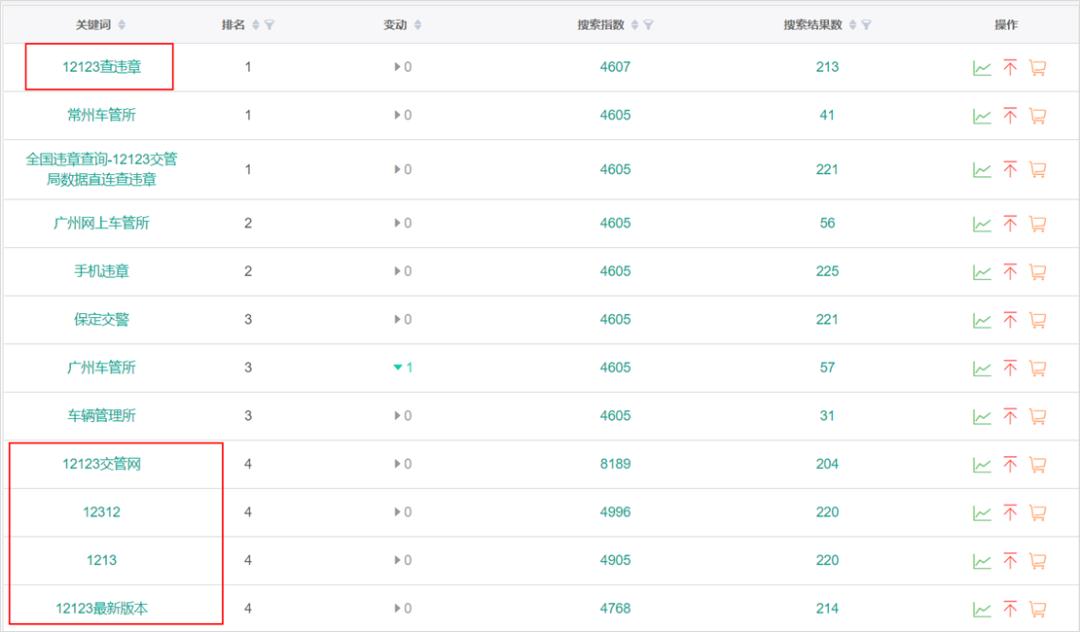The image size is (1080, 632).
Task: Open the keyword link 常州车管所
Action: click(x=107, y=115)
